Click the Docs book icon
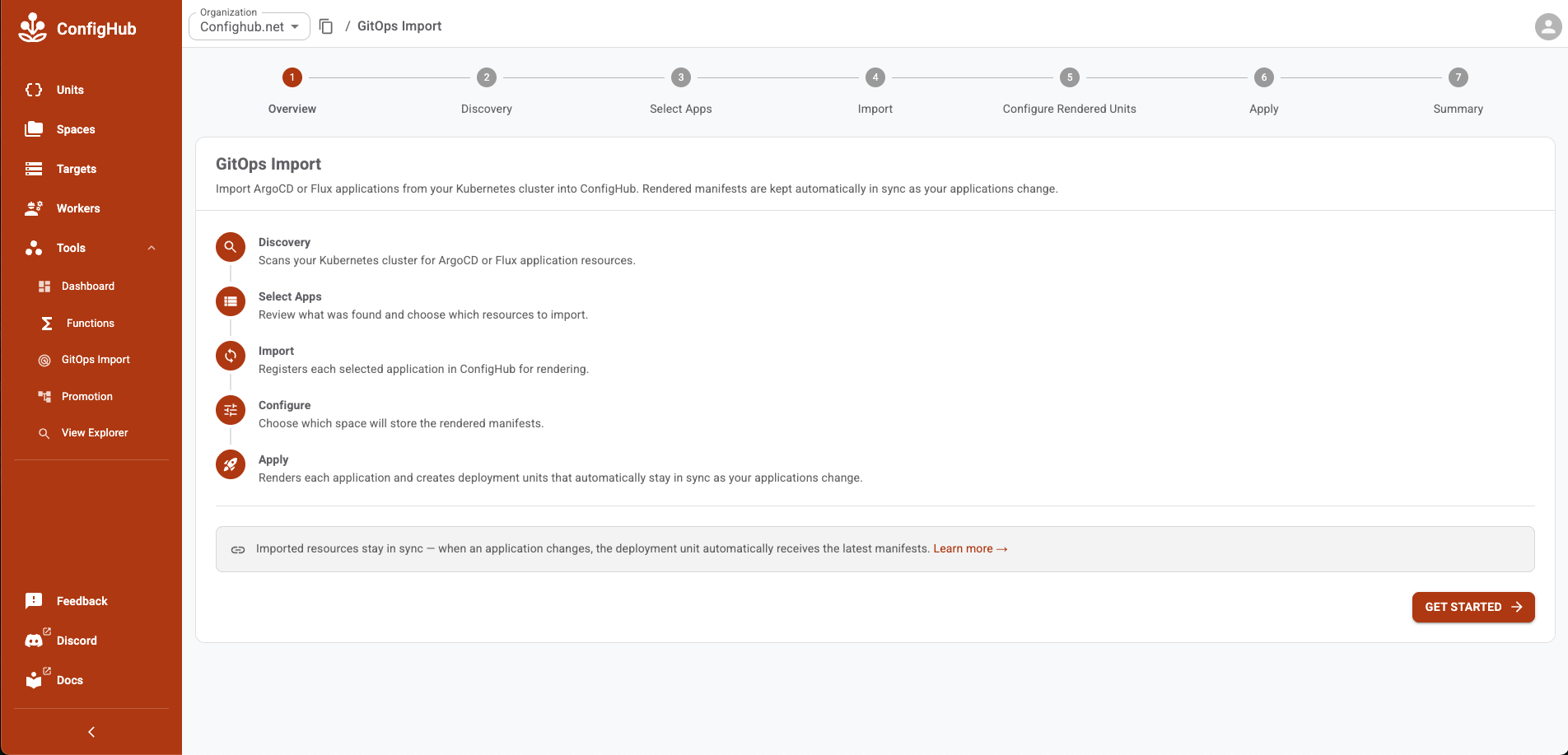 pos(34,680)
